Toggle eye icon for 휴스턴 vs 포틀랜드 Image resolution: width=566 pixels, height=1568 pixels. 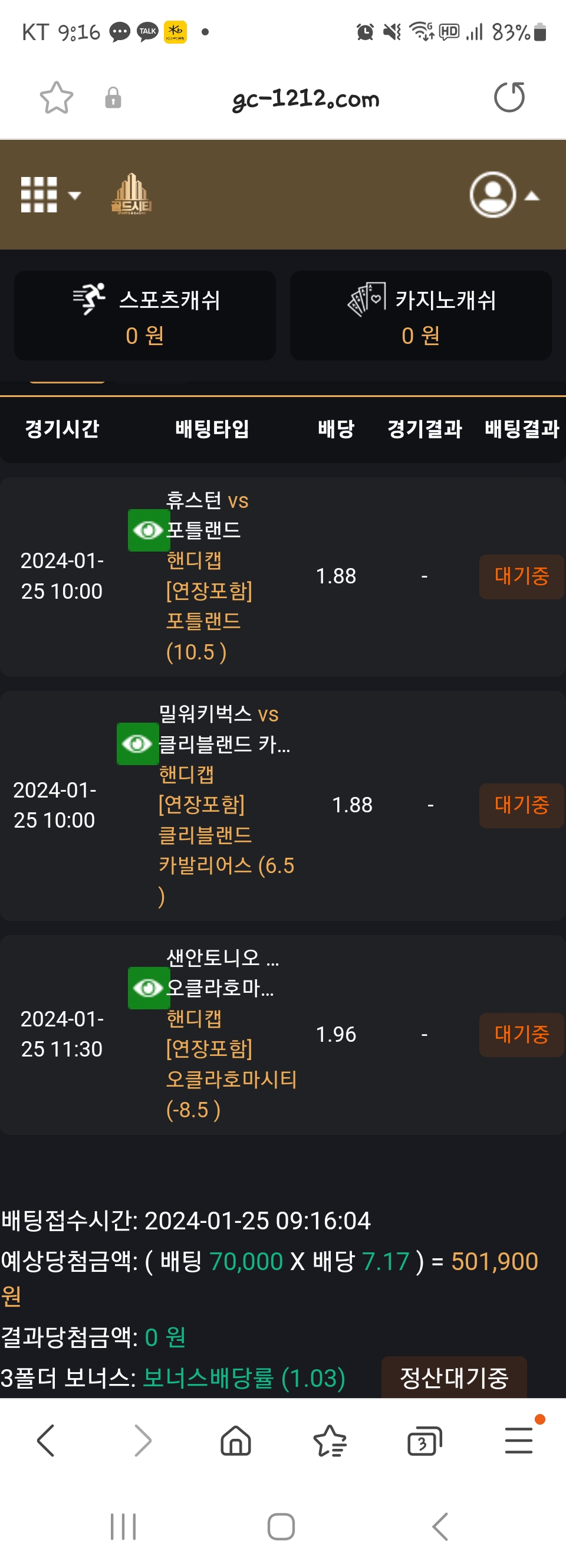pyautogui.click(x=148, y=530)
